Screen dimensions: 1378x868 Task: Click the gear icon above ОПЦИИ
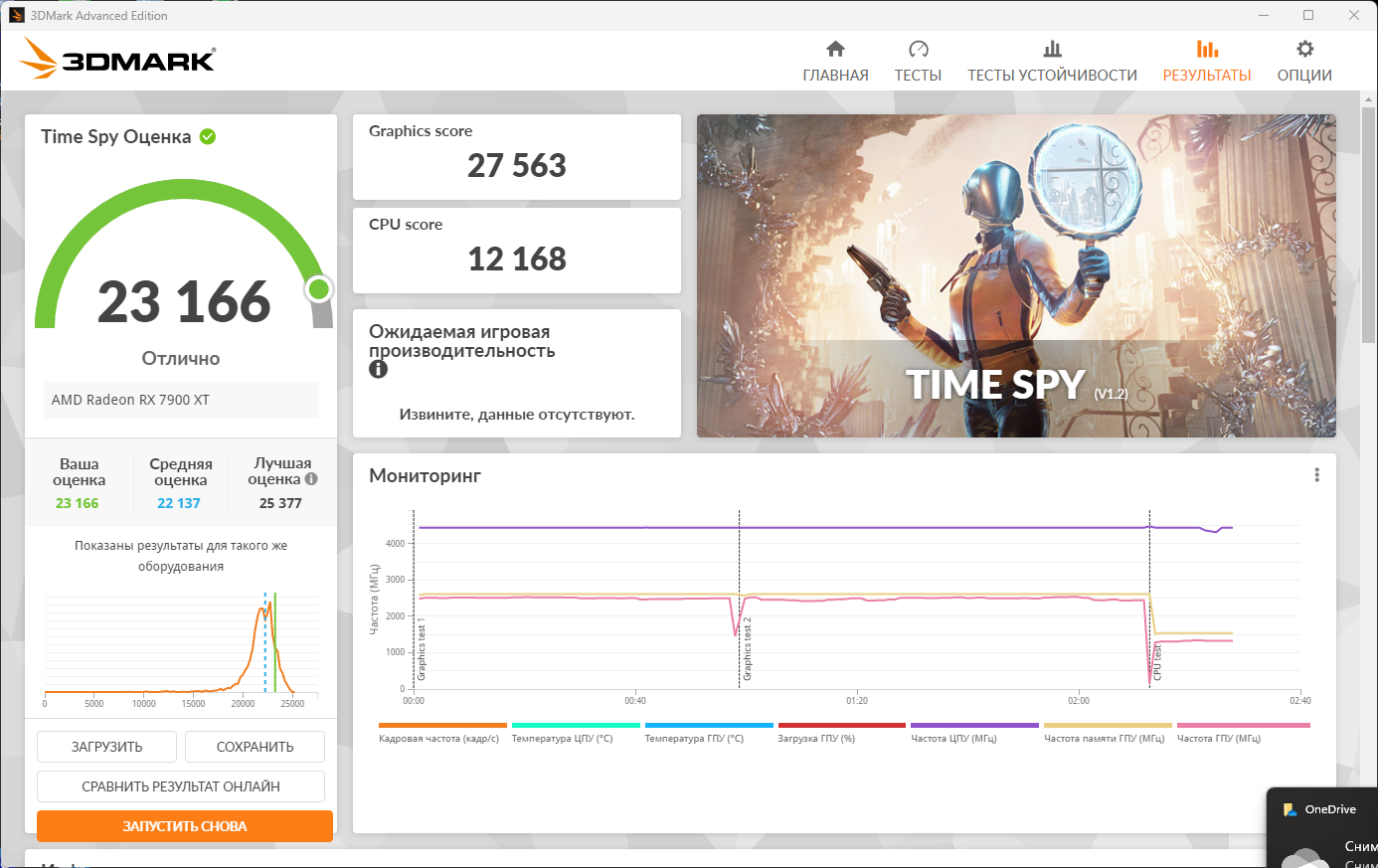(1304, 49)
